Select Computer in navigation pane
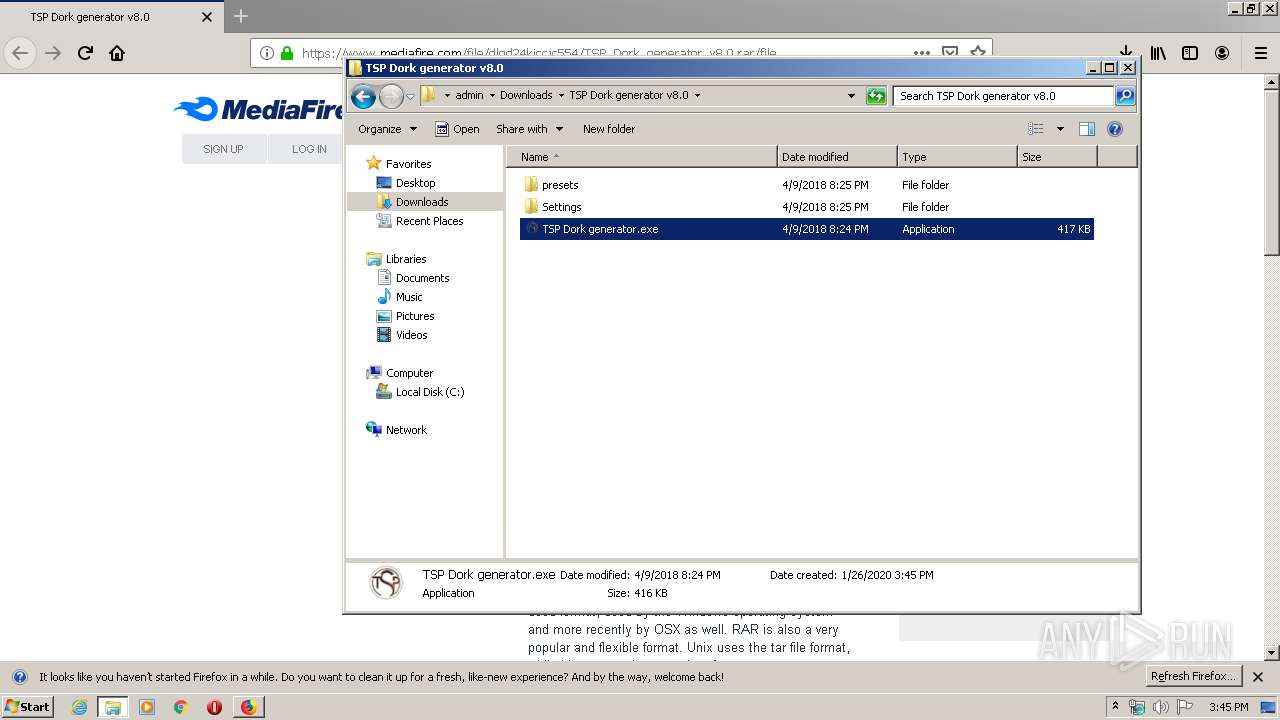 click(409, 373)
